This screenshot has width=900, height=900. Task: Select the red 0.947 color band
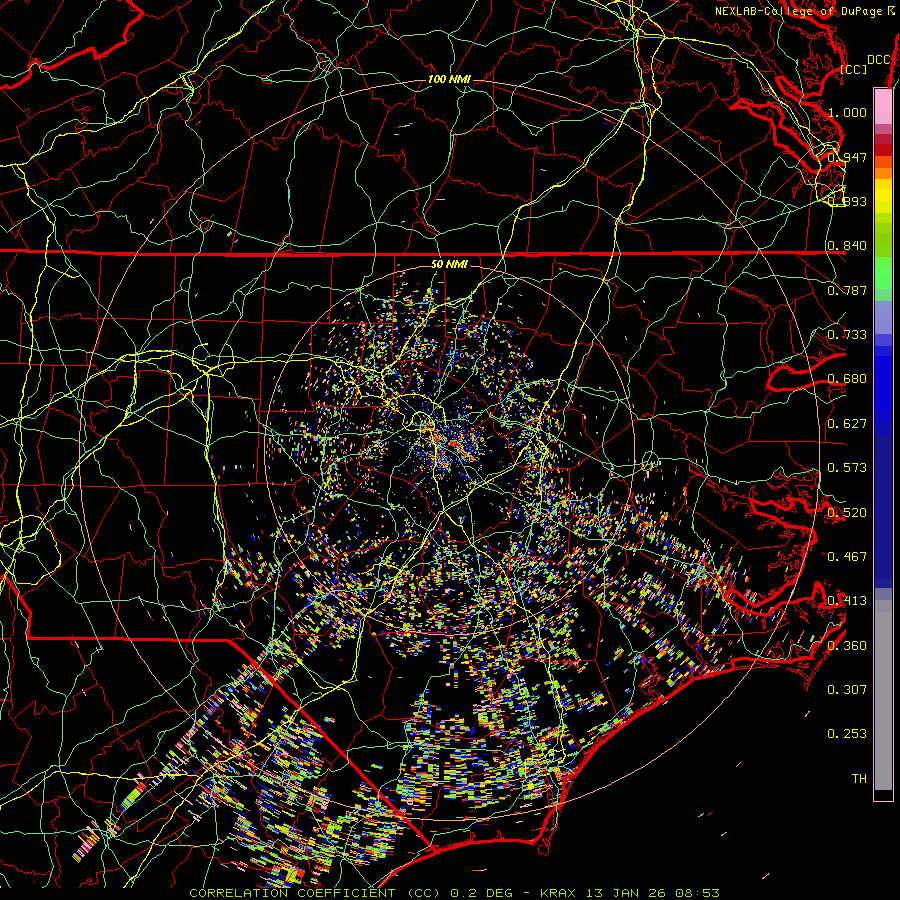click(883, 148)
